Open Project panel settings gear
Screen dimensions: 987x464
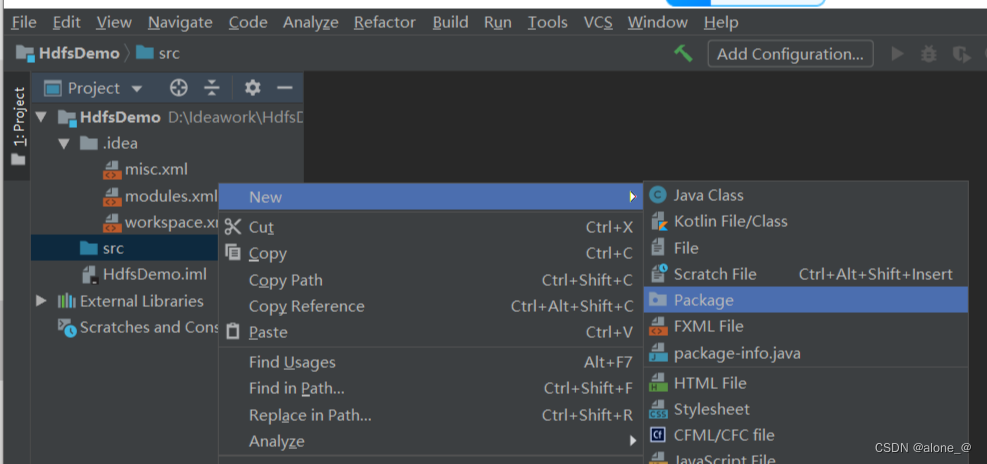click(x=252, y=88)
